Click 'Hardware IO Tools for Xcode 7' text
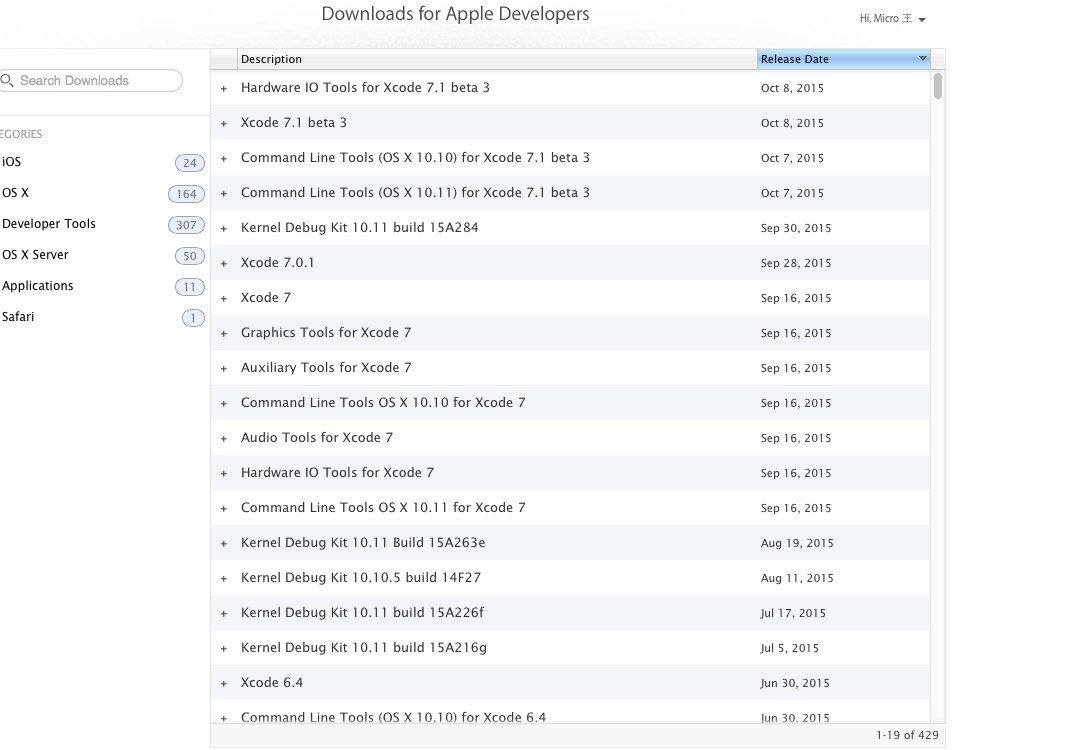 (x=337, y=472)
